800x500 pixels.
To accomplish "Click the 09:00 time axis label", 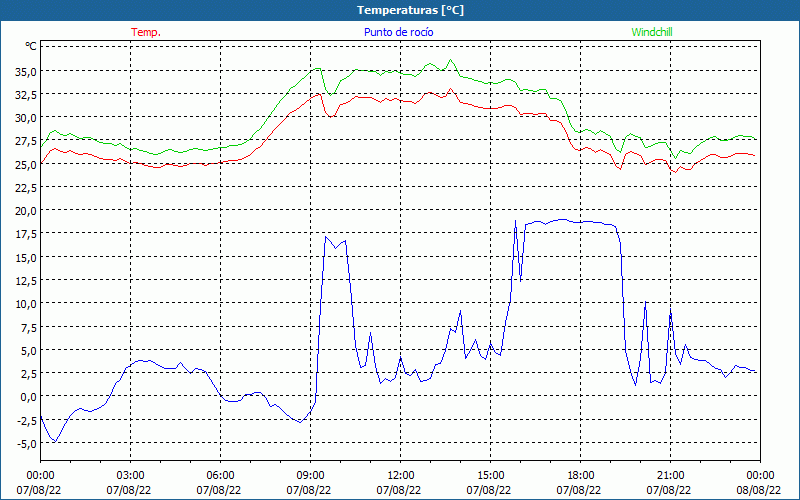I will [x=310, y=476].
